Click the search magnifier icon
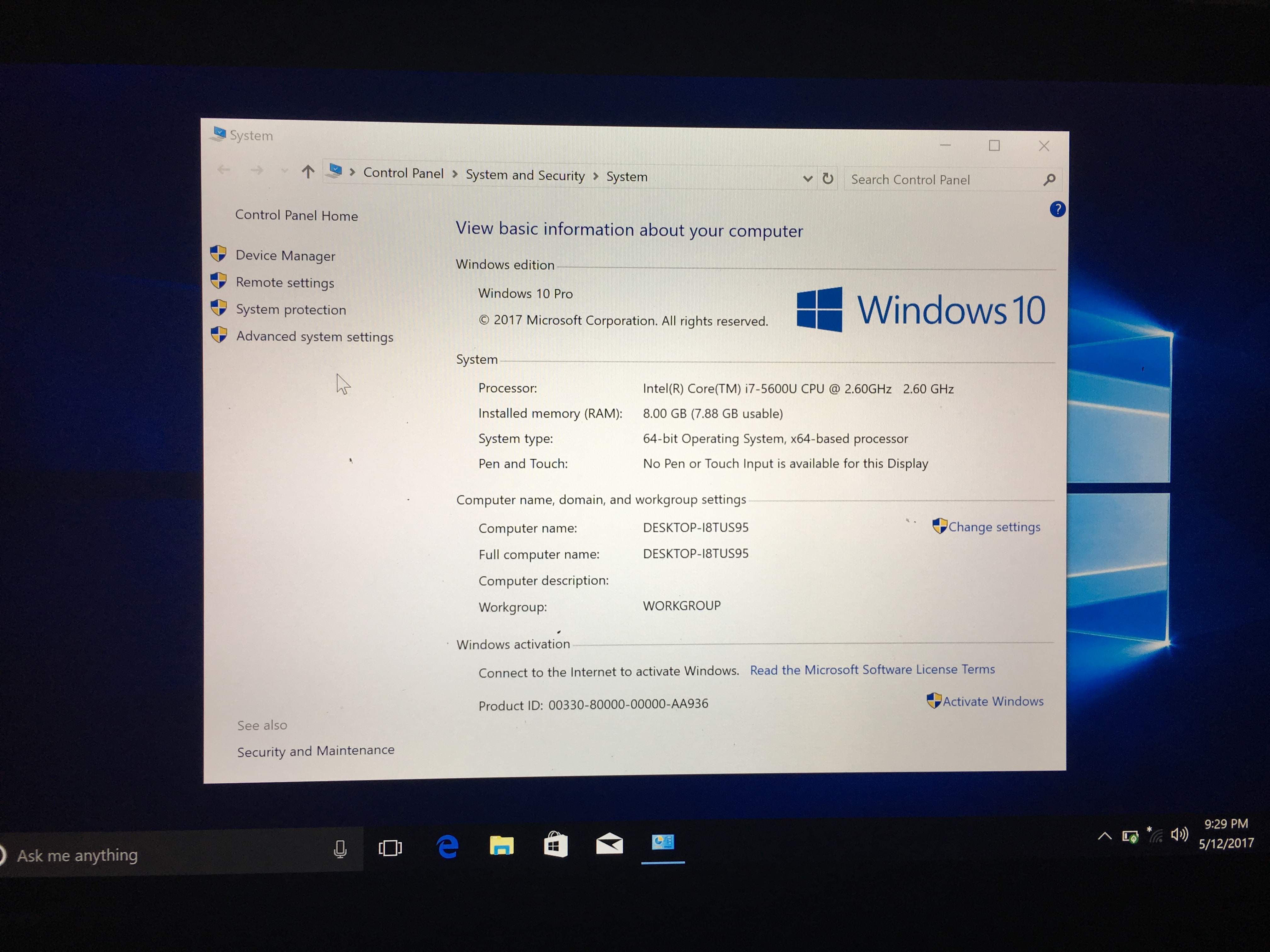Screen dimensions: 1270x952 pyautogui.click(x=1049, y=180)
